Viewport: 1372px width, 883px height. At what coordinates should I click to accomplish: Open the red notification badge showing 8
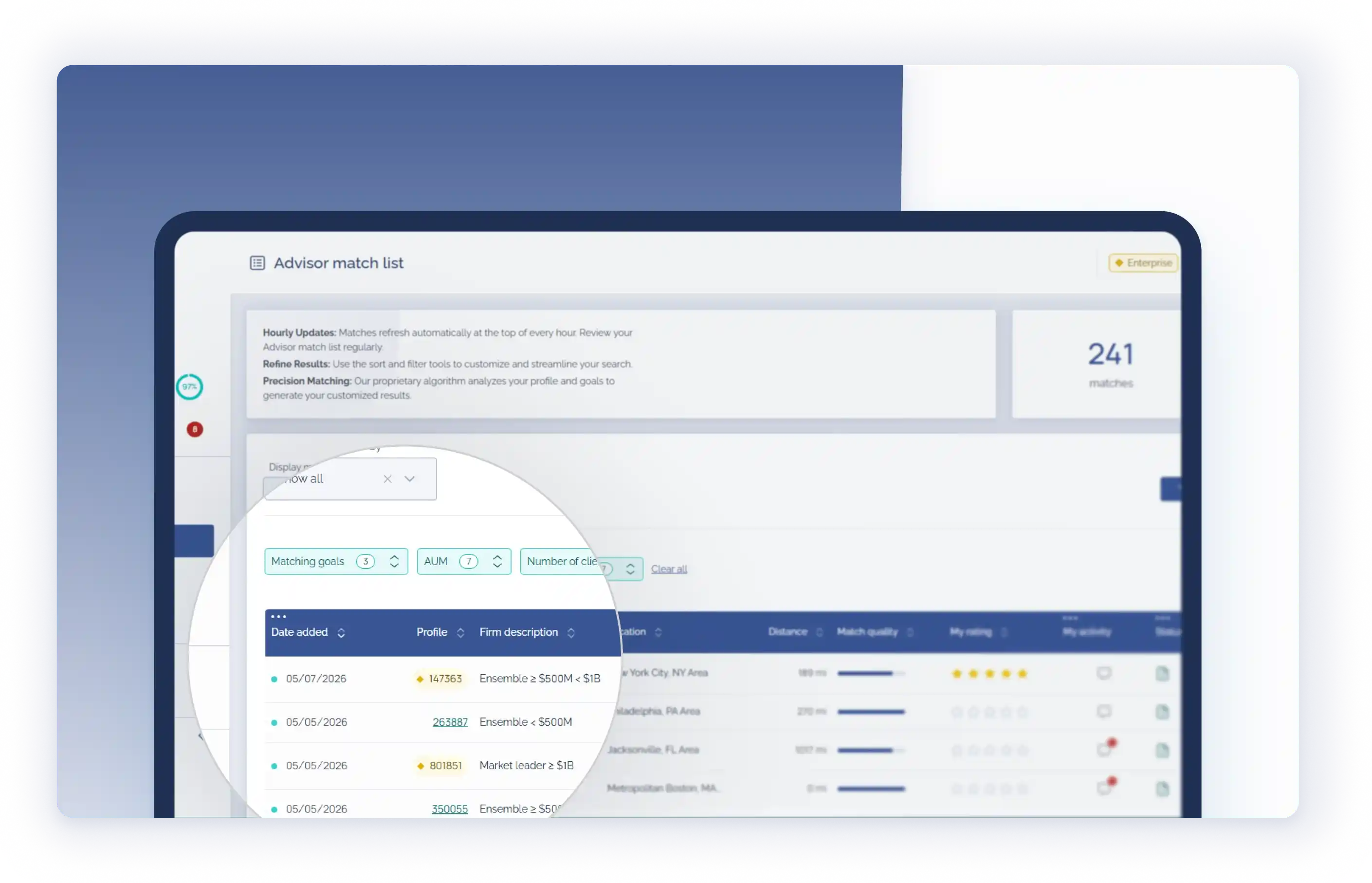195,429
